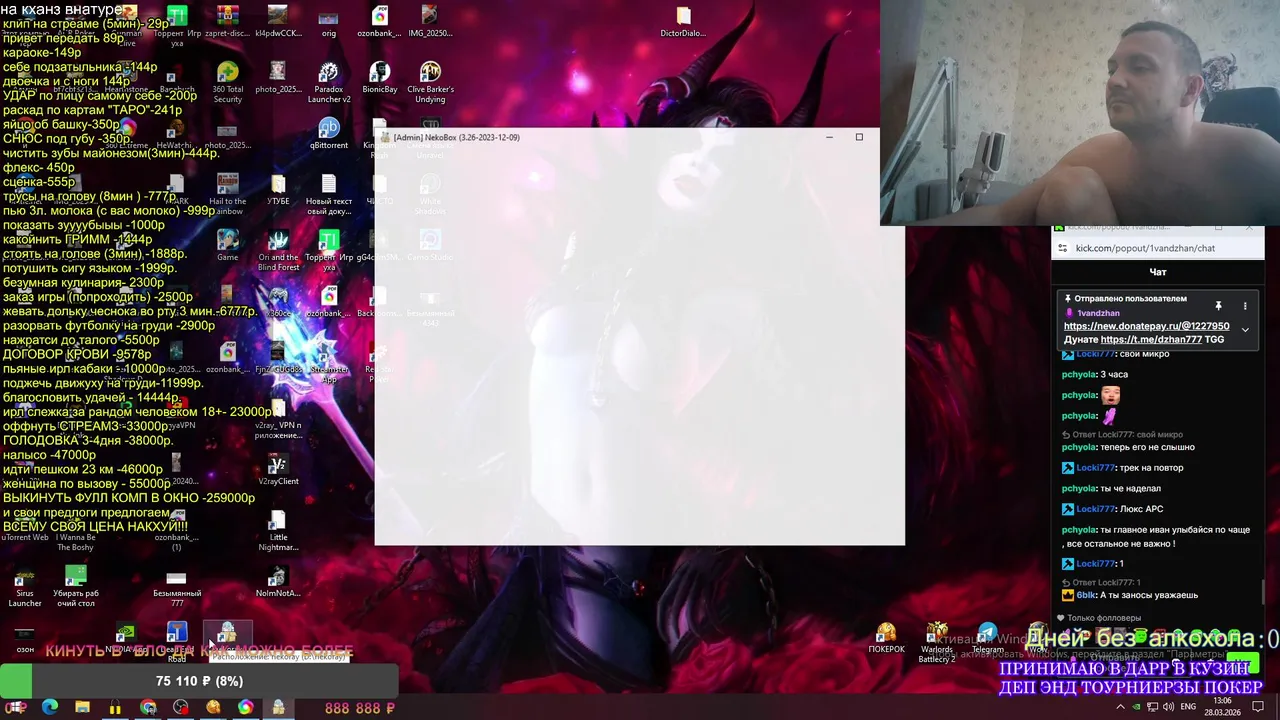Open the Новый текстовый документ file
Image resolution: width=1280 pixels, height=720 pixels.
329,194
